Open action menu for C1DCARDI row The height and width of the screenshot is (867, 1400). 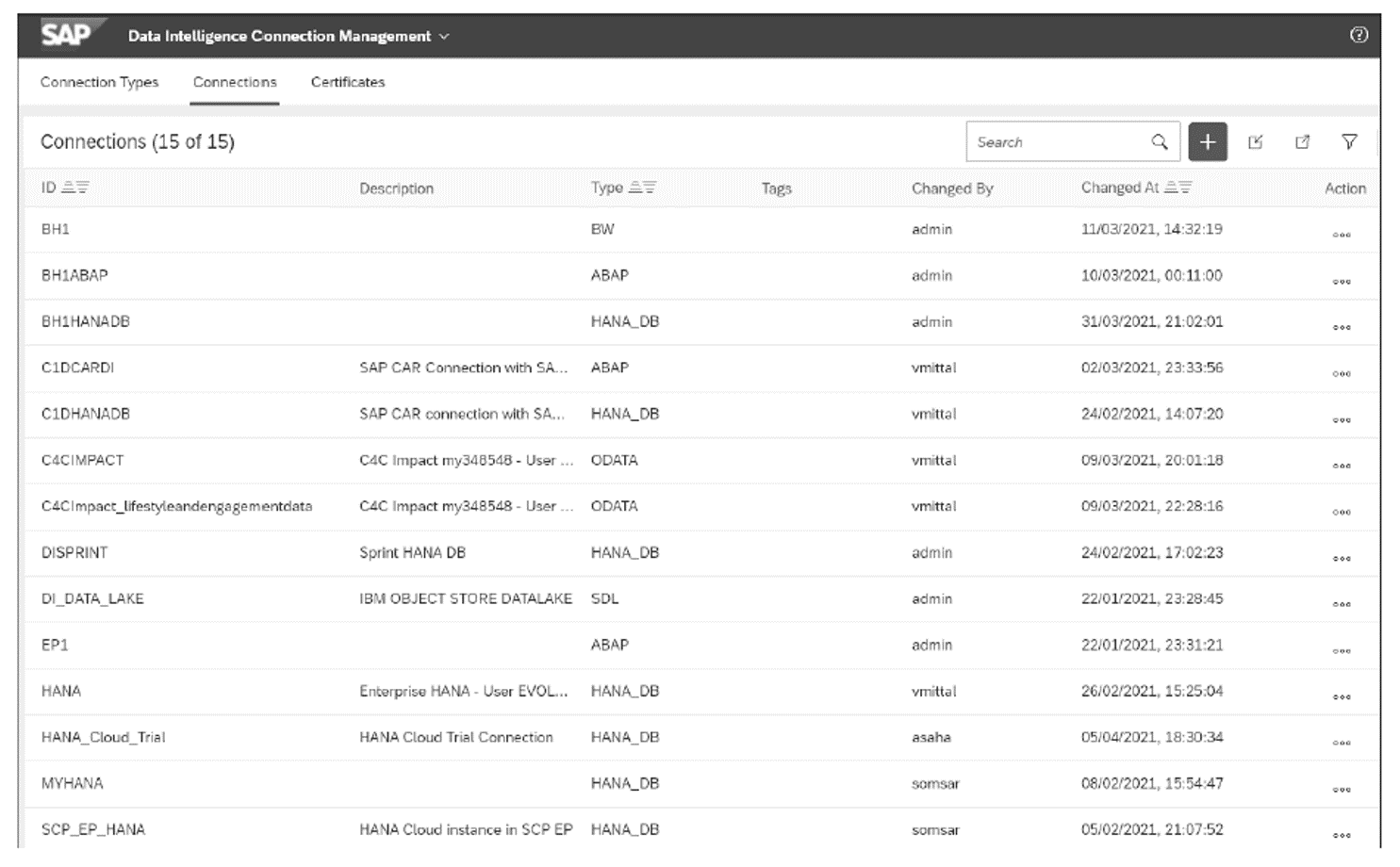coord(1342,373)
